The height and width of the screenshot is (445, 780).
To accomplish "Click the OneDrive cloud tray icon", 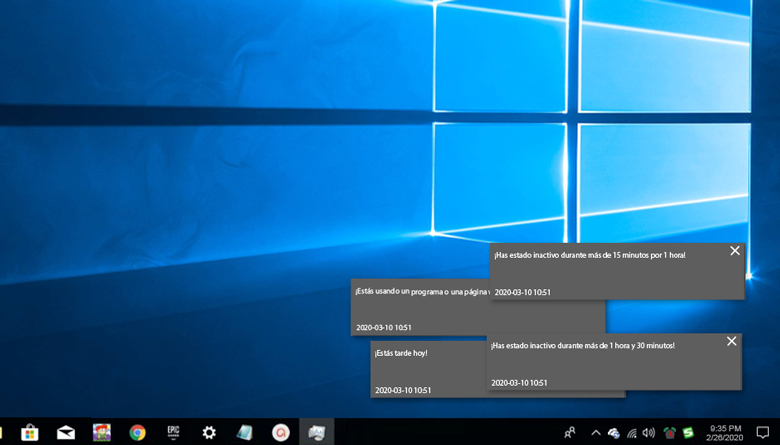I will point(614,432).
